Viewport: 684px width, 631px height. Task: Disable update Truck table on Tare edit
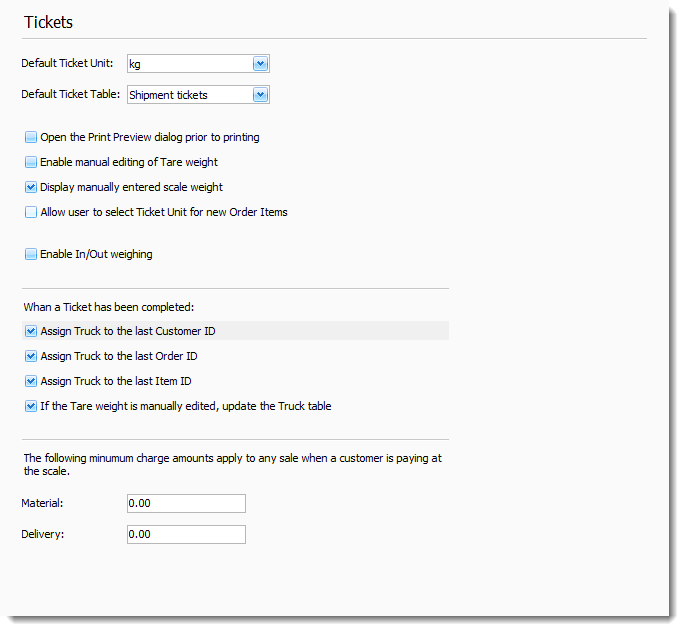pos(31,406)
